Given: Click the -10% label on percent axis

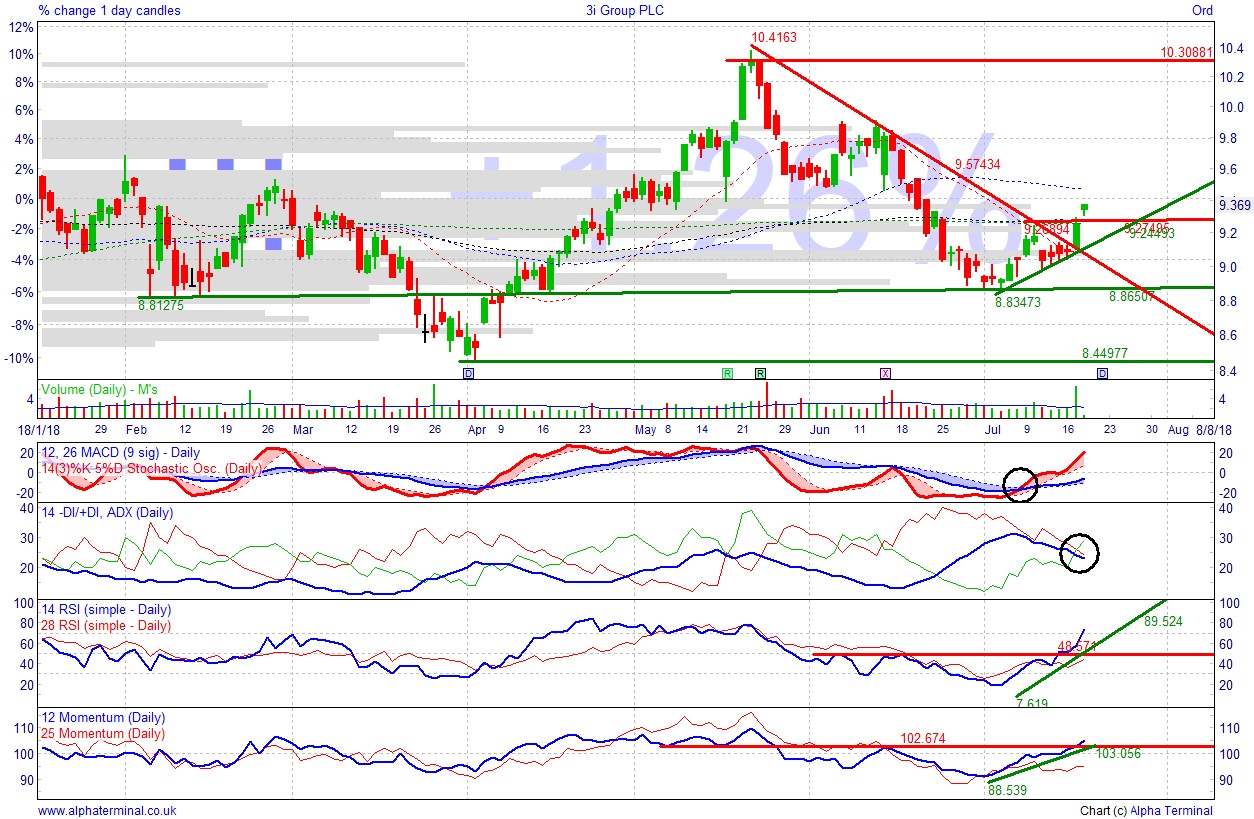Looking at the screenshot, I should [x=21, y=358].
